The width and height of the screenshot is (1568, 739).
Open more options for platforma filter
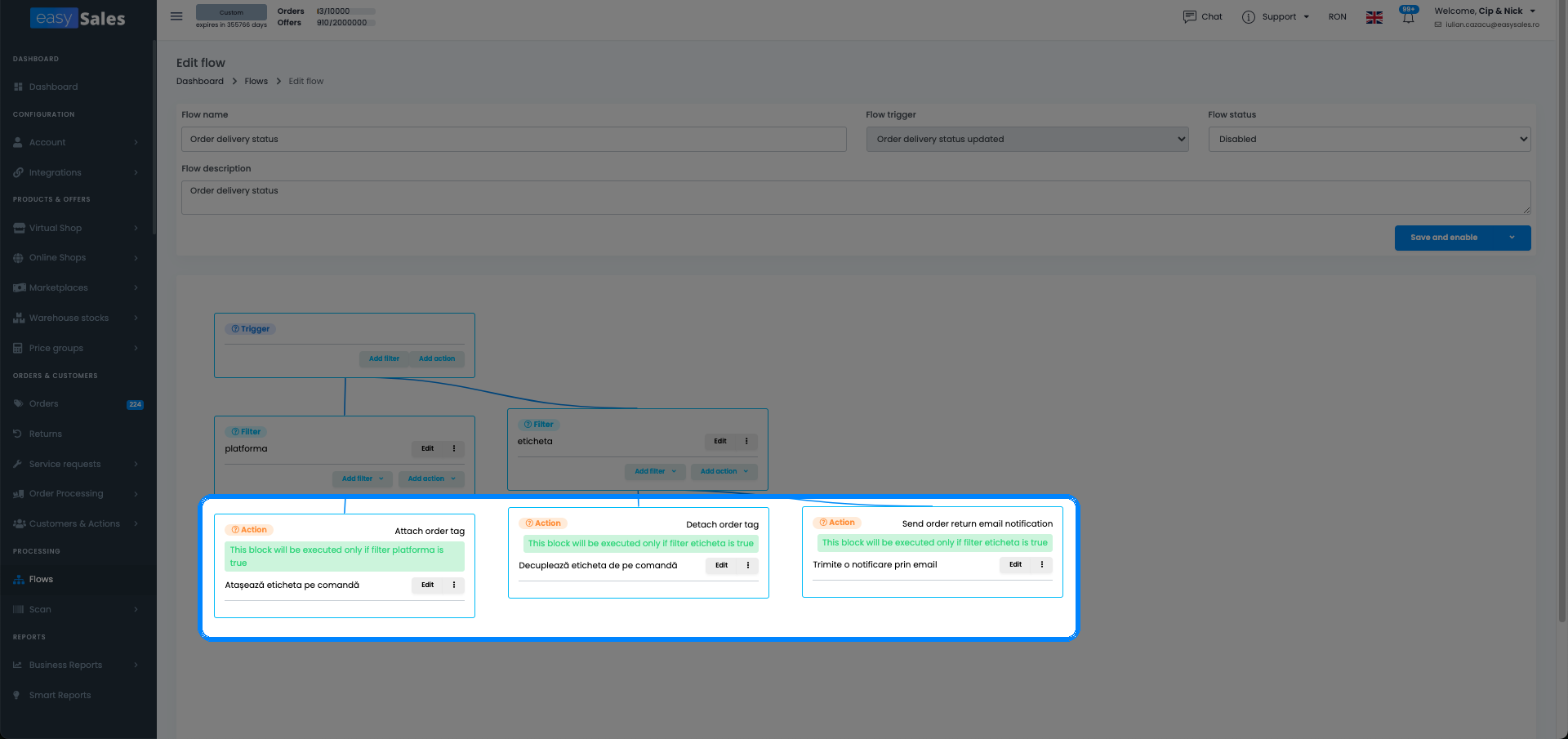click(x=454, y=448)
